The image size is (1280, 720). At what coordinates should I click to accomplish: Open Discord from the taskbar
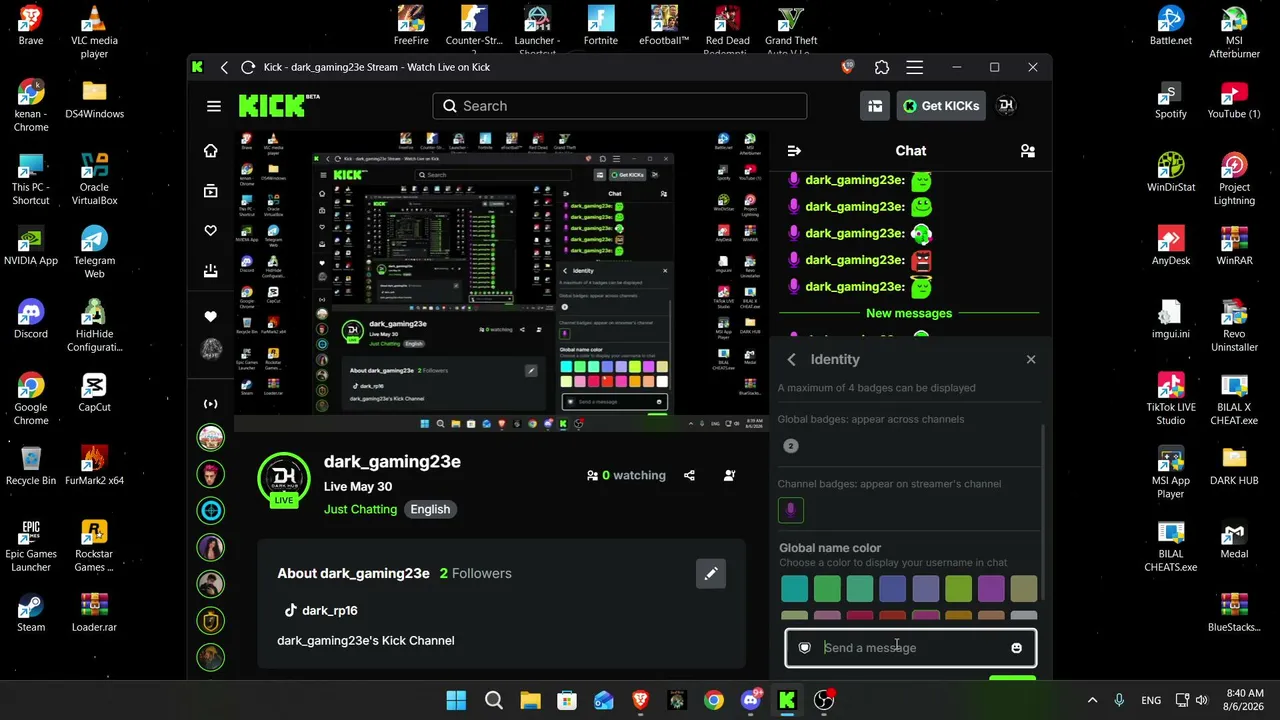pos(750,700)
